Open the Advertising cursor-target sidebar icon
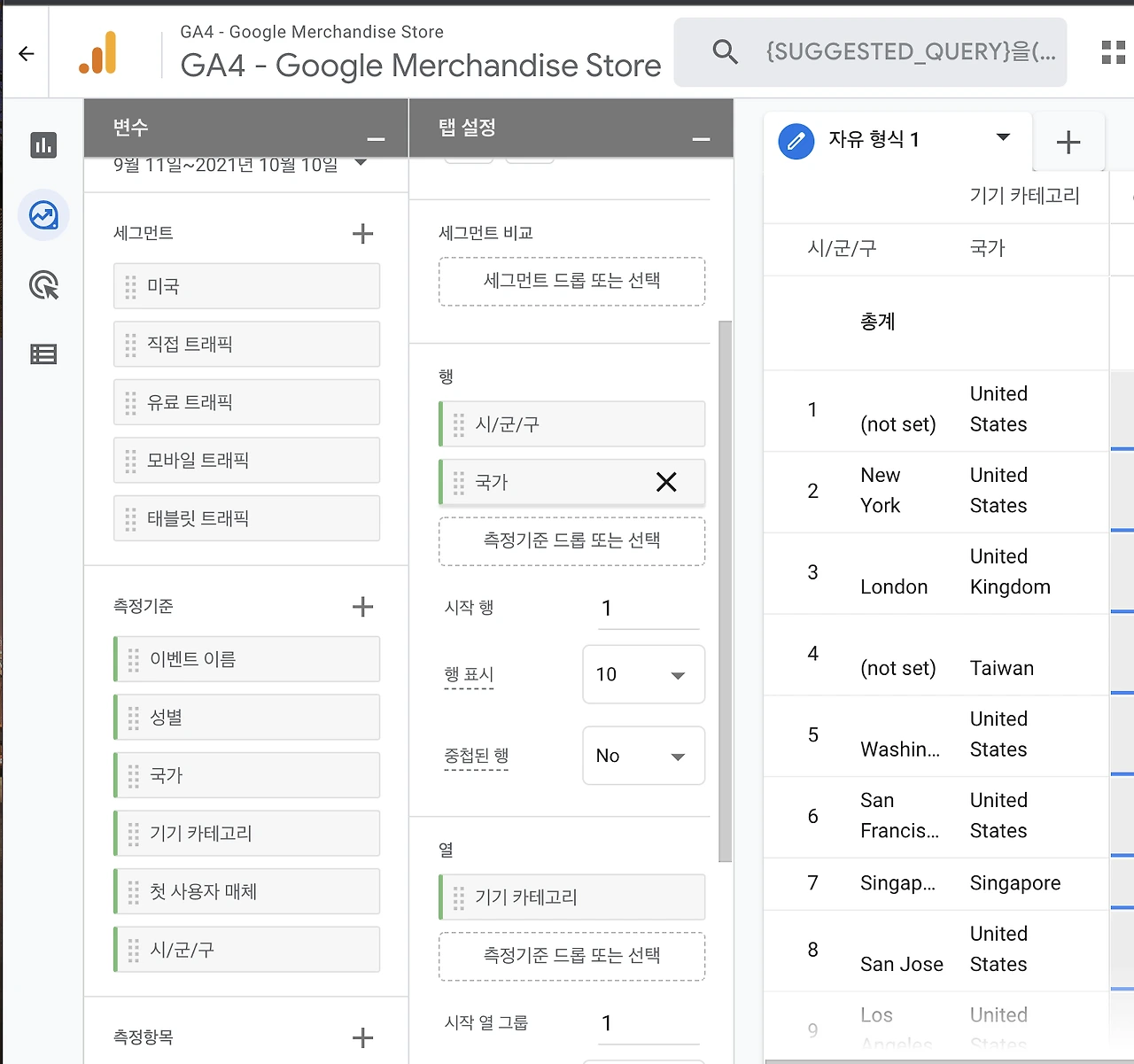The image size is (1134, 1064). click(43, 285)
